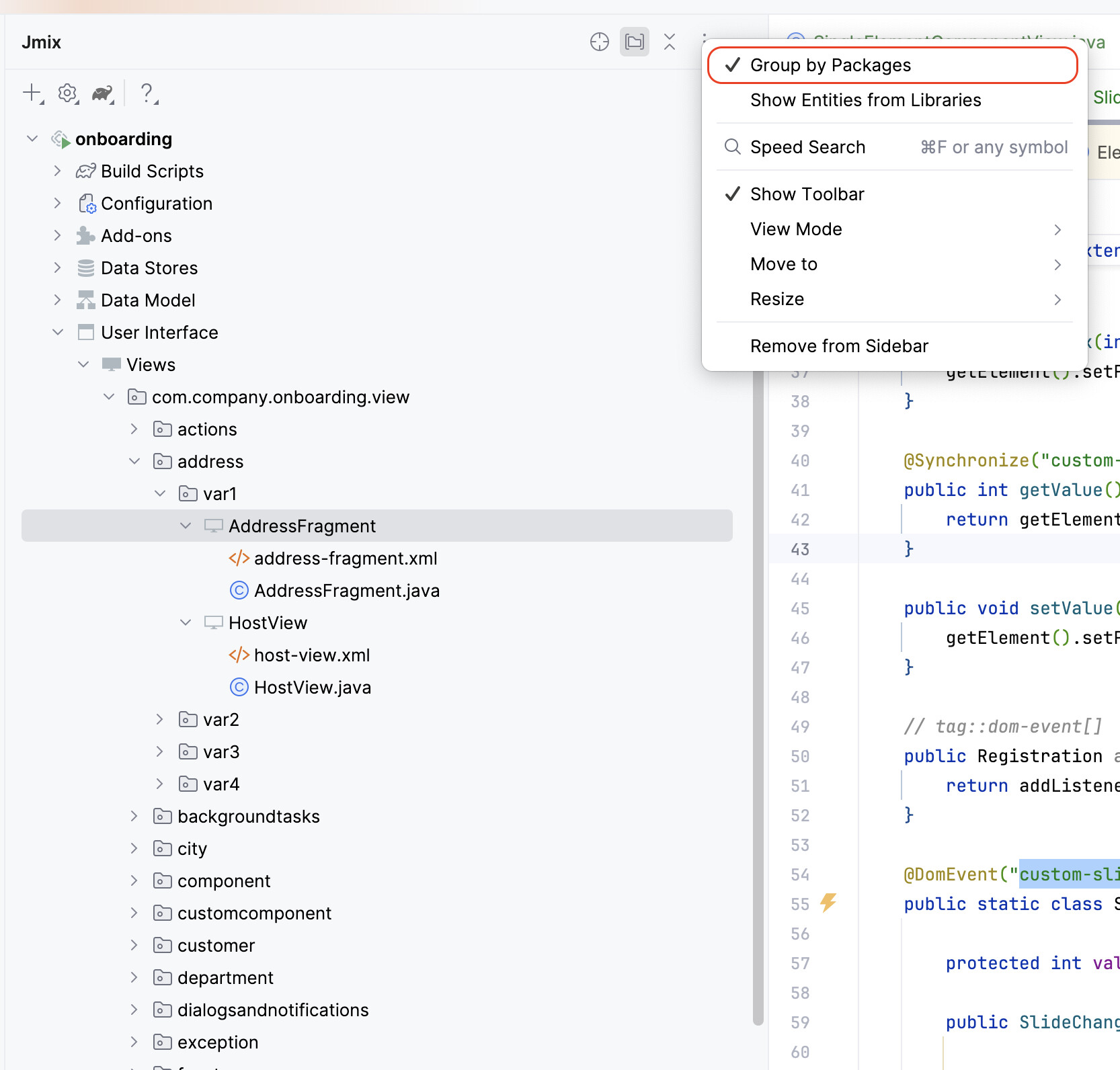Click the address-fragment.xml XML tag icon
Image resolution: width=1120 pixels, height=1070 pixels.
pos(239,559)
